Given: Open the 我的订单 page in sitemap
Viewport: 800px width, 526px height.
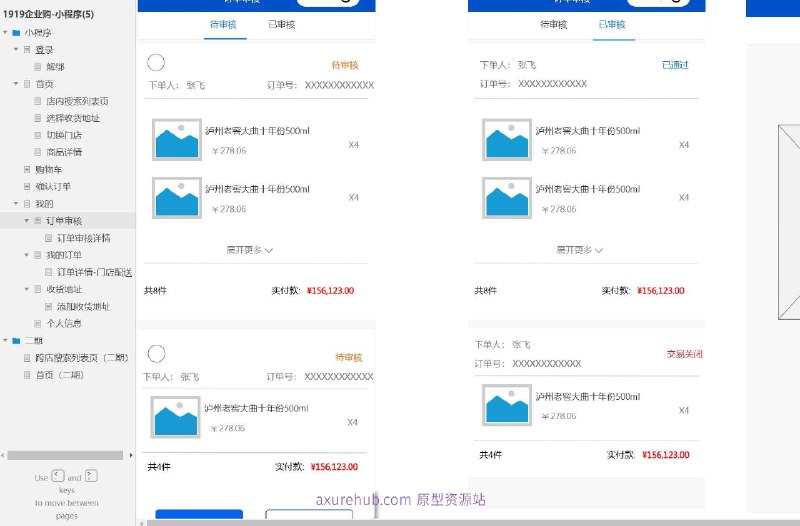Looking at the screenshot, I should click(64, 255).
